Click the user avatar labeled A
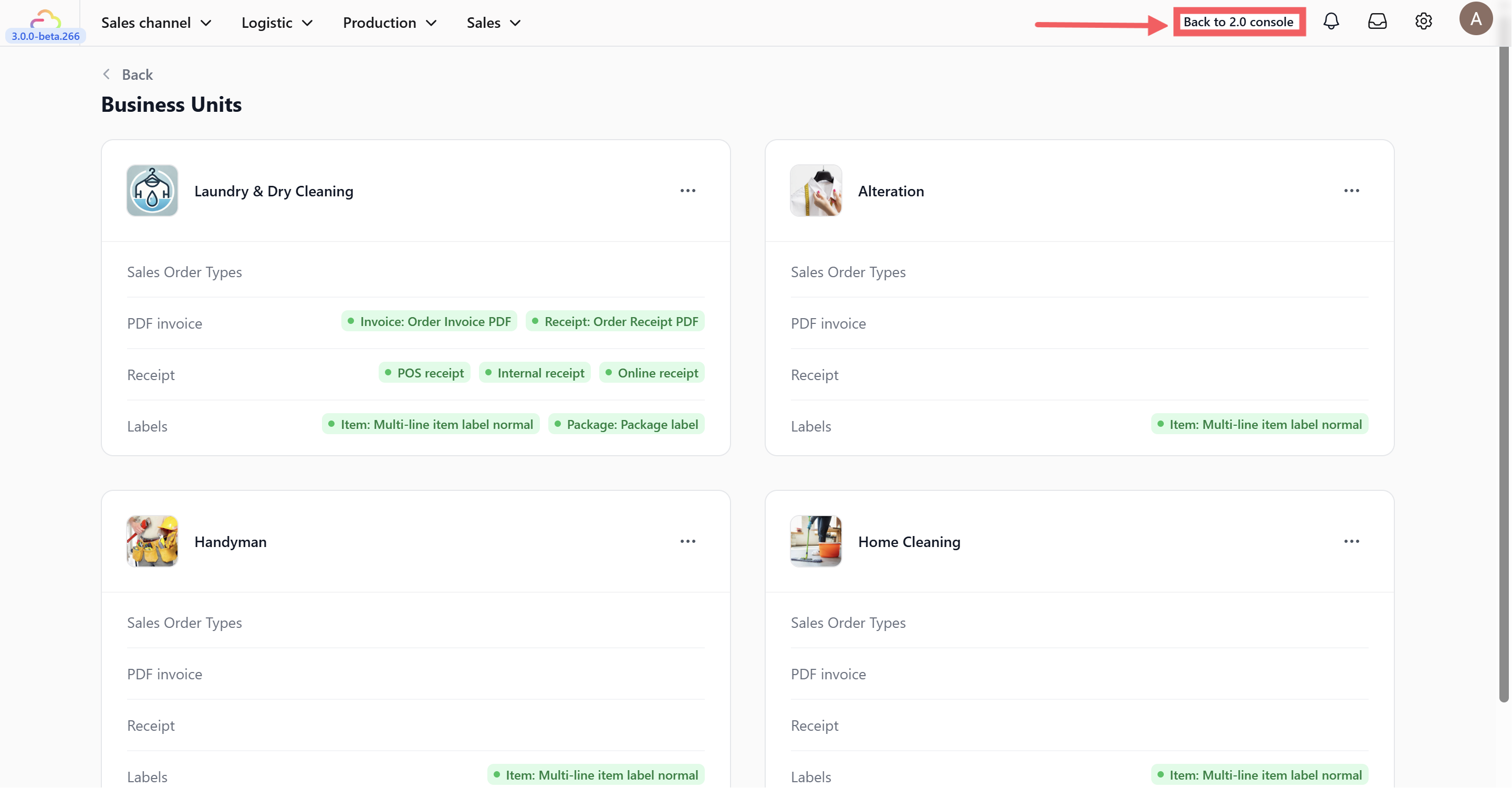The width and height of the screenshot is (1512, 788). tap(1475, 19)
